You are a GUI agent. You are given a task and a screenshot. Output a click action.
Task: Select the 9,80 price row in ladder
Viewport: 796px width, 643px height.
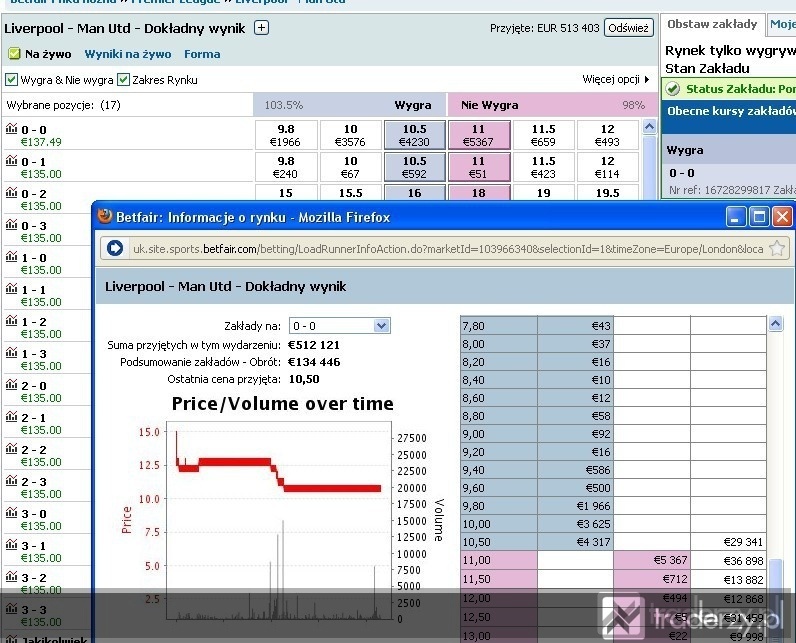pyautogui.click(x=613, y=505)
